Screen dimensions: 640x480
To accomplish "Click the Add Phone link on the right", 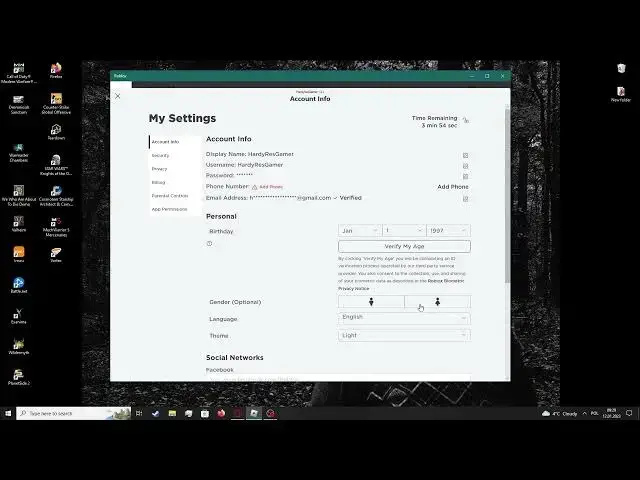I will 452,187.
